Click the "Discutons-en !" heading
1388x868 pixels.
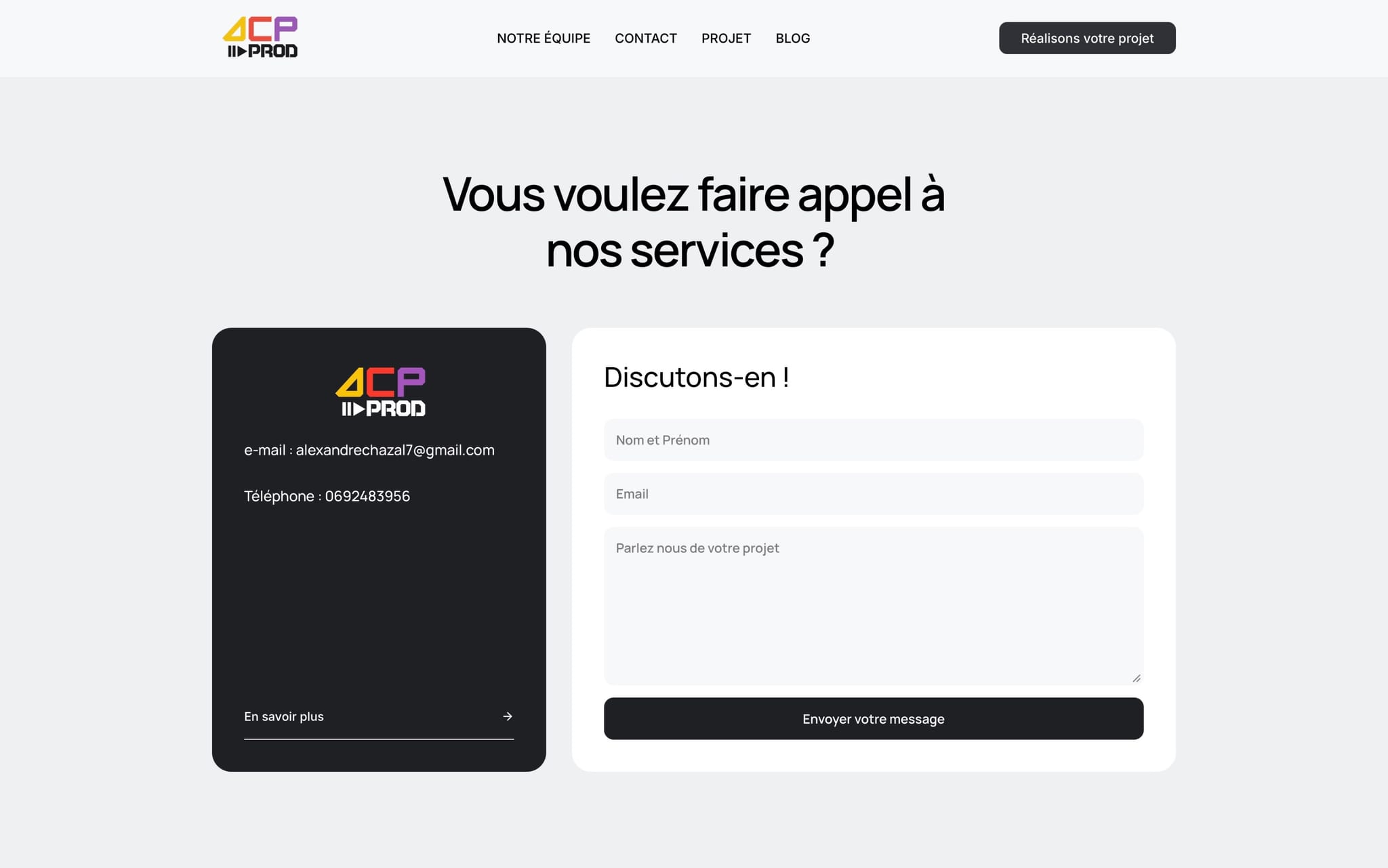pos(696,377)
